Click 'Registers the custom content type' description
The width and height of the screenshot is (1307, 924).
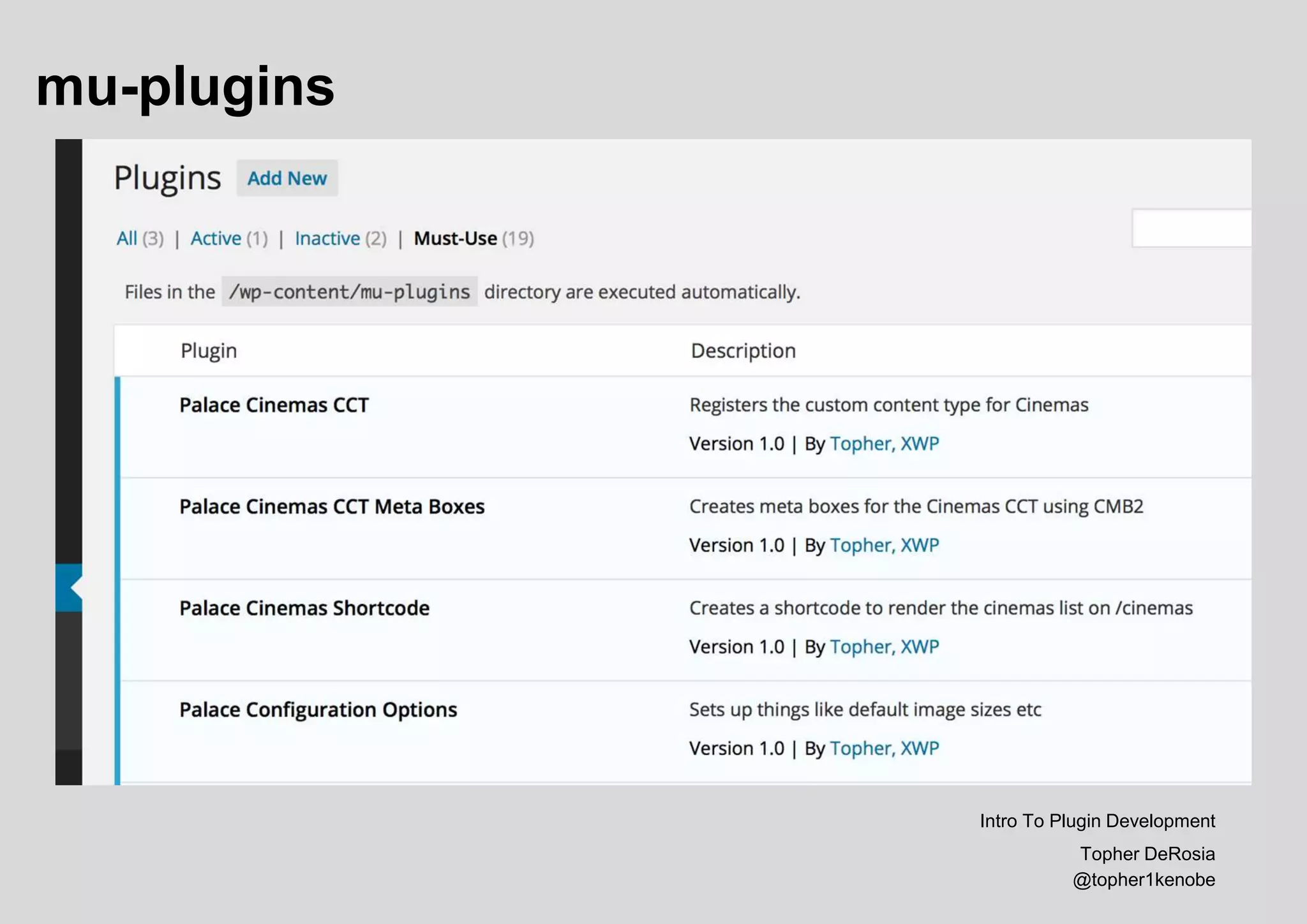tap(889, 405)
